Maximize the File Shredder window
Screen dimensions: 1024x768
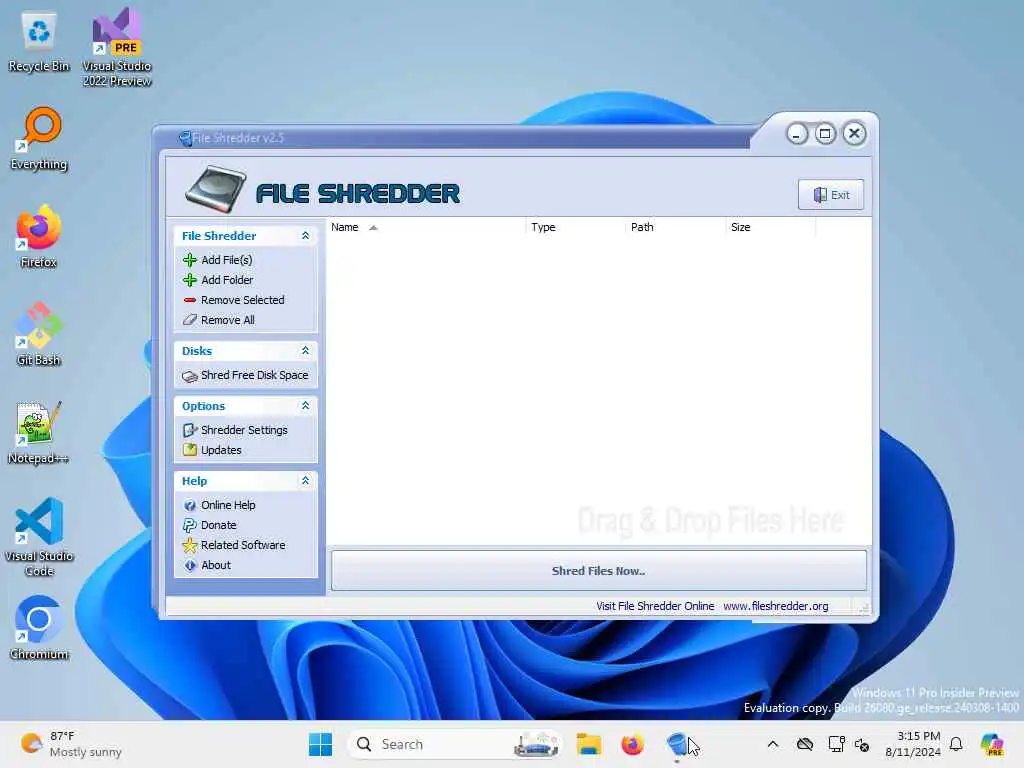(x=825, y=134)
